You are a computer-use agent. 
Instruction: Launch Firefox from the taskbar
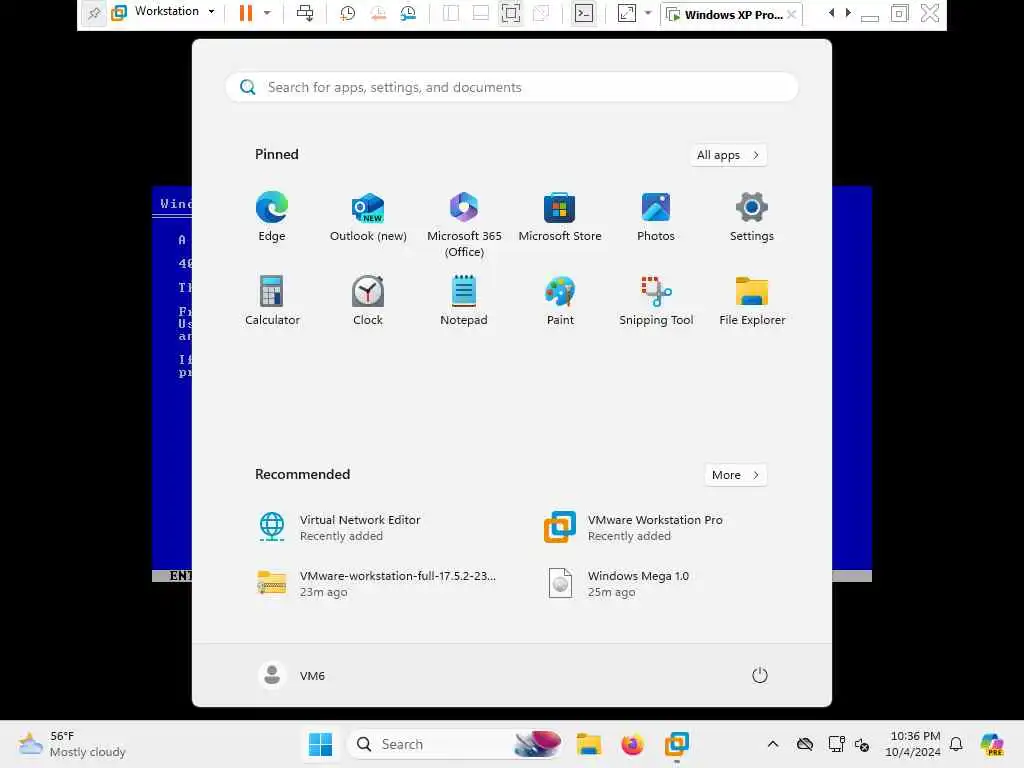632,744
